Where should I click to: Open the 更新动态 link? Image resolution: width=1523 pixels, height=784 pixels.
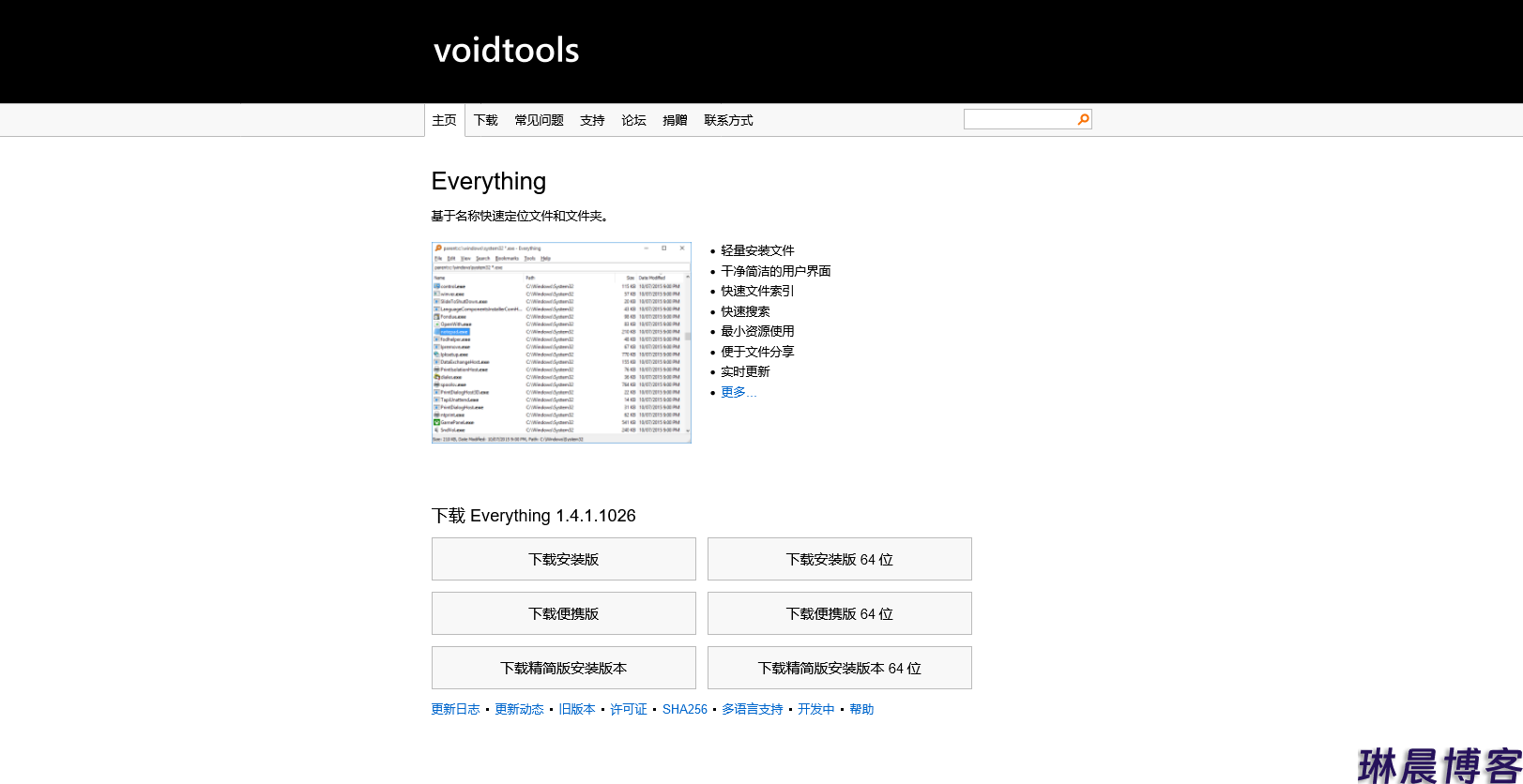[519, 709]
